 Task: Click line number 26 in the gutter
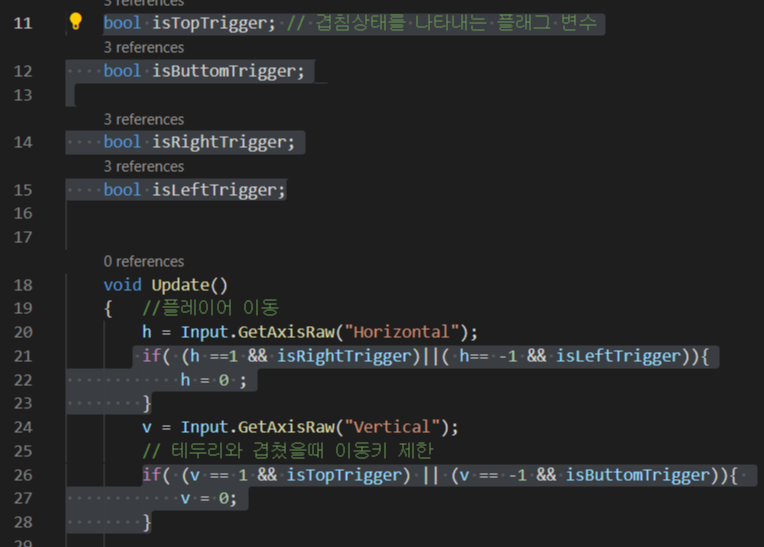pyautogui.click(x=23, y=475)
